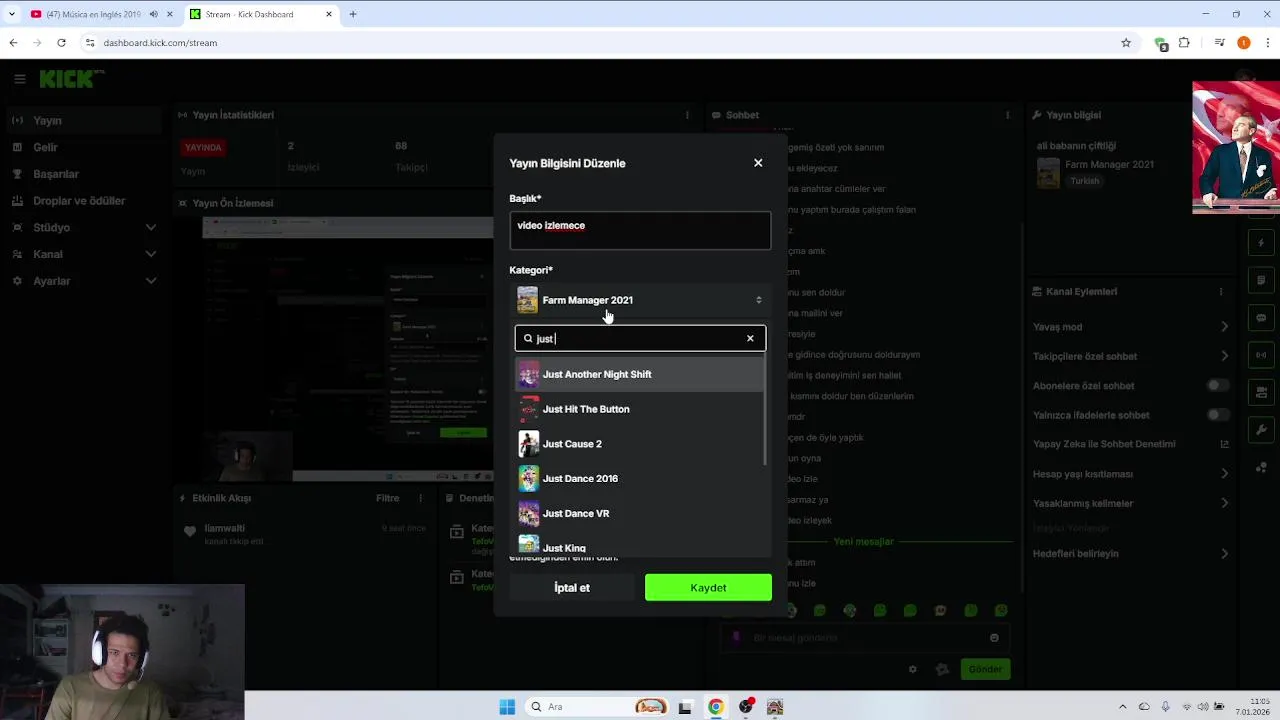
Task: Select Just Hit The Button category
Action: [639, 409]
